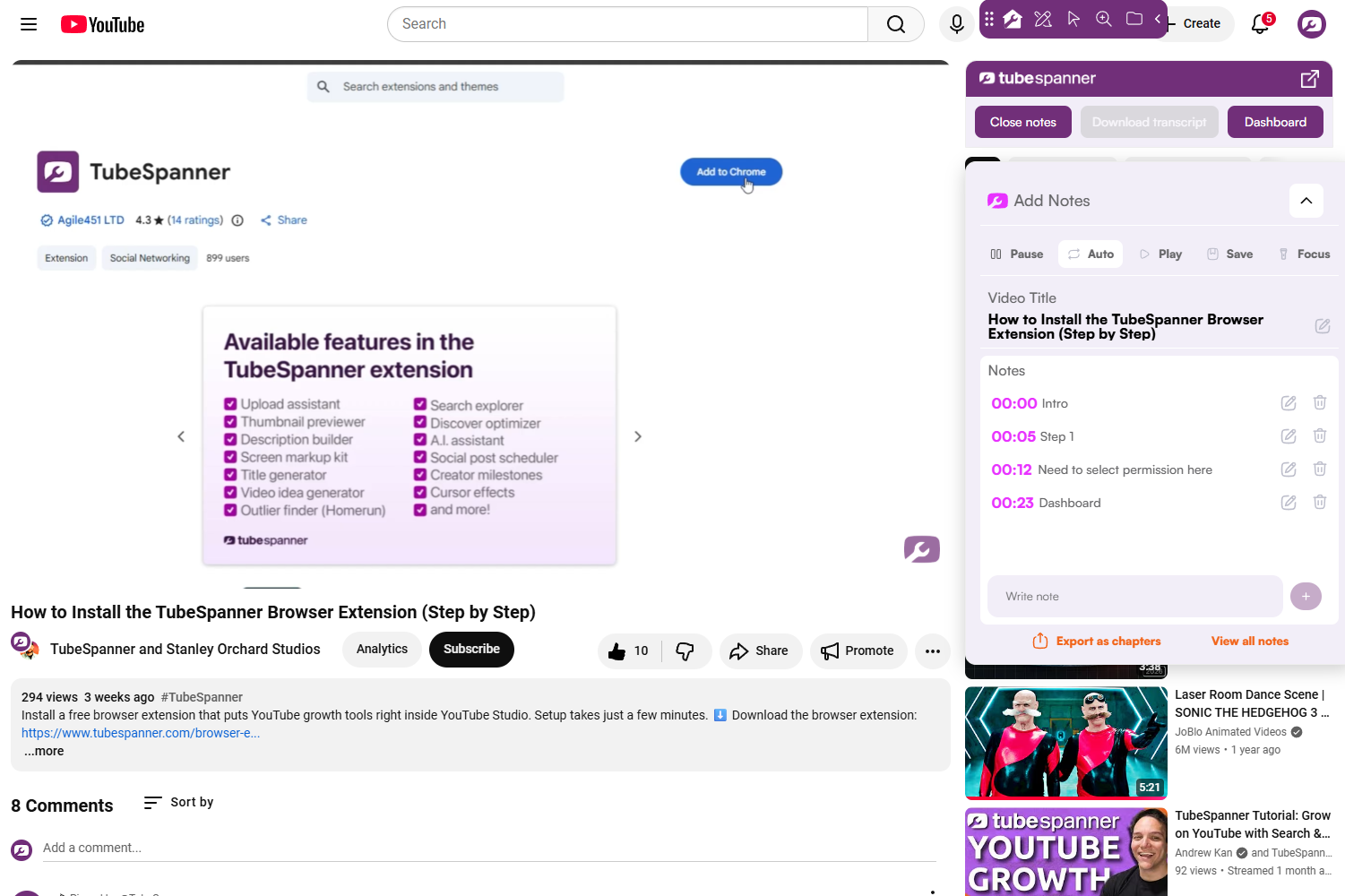Viewport: 1345px width, 896px height.
Task: Delete the Intro note
Action: [x=1320, y=403]
